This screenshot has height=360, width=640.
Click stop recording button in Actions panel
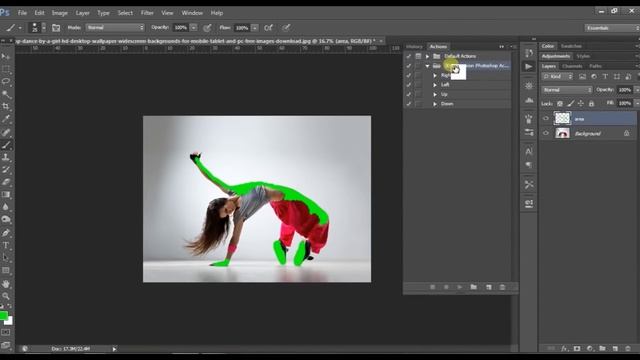click(433, 287)
